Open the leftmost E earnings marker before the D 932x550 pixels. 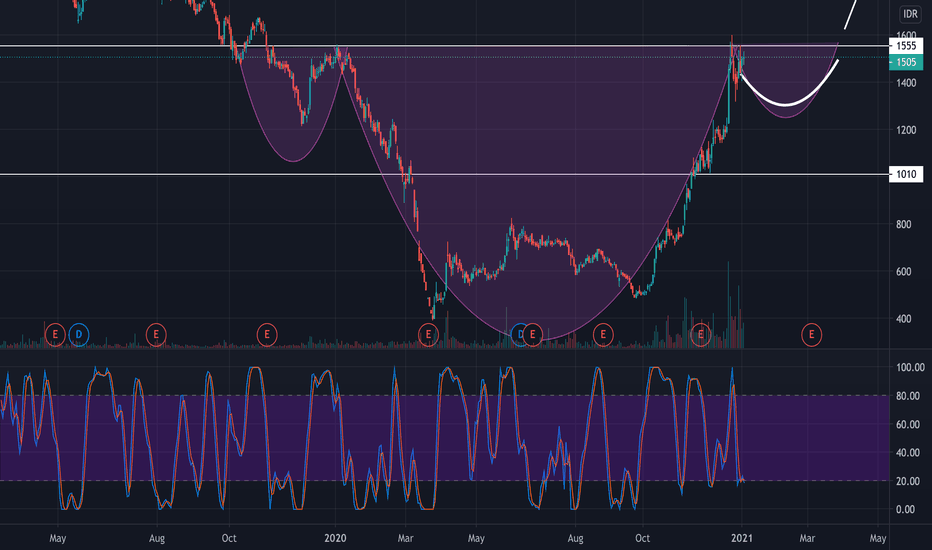coord(55,335)
